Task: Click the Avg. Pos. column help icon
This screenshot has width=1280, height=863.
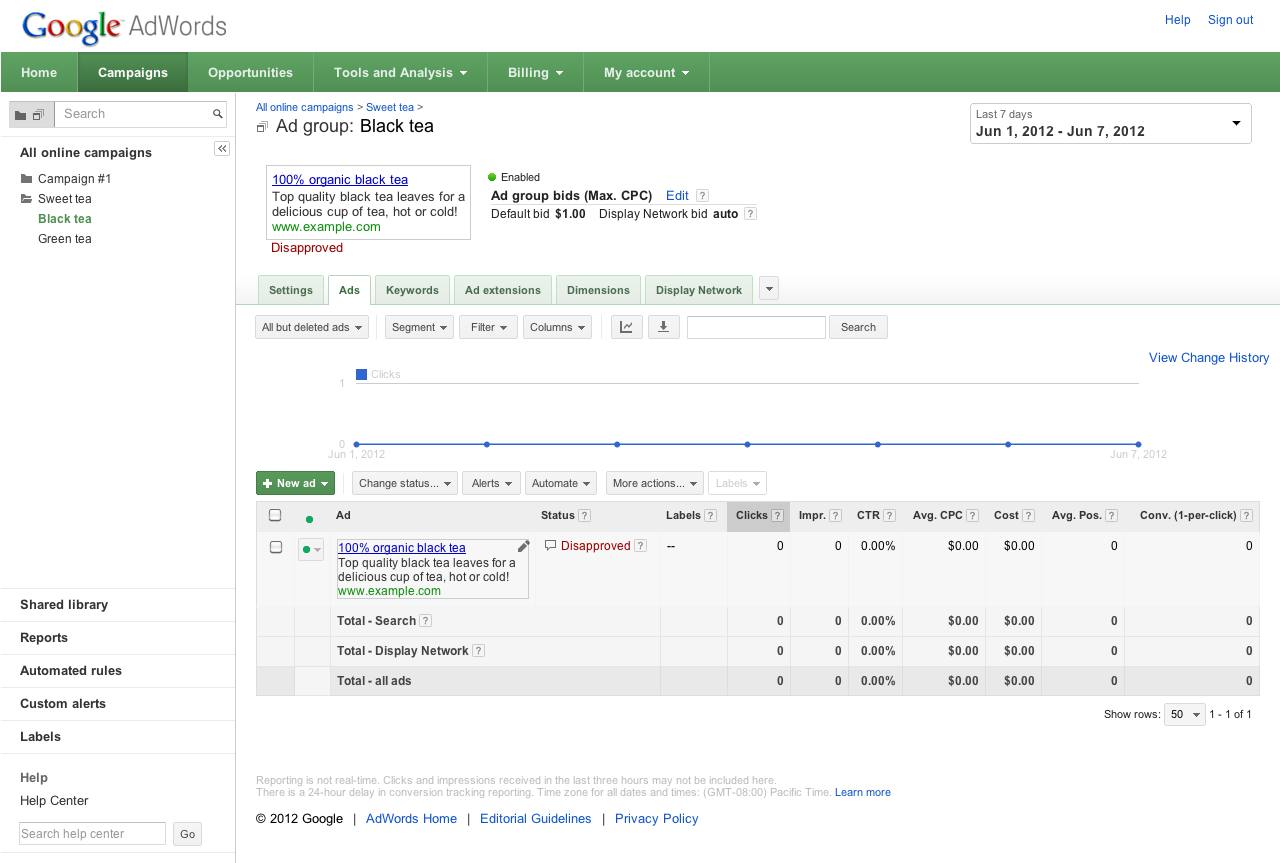Action: [x=1111, y=516]
